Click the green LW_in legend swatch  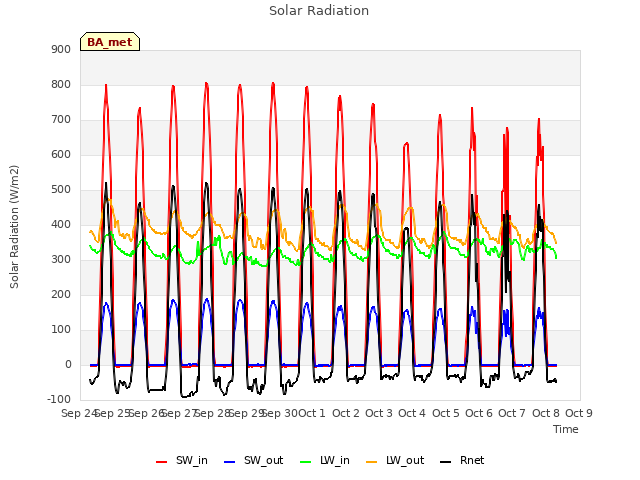(306, 462)
